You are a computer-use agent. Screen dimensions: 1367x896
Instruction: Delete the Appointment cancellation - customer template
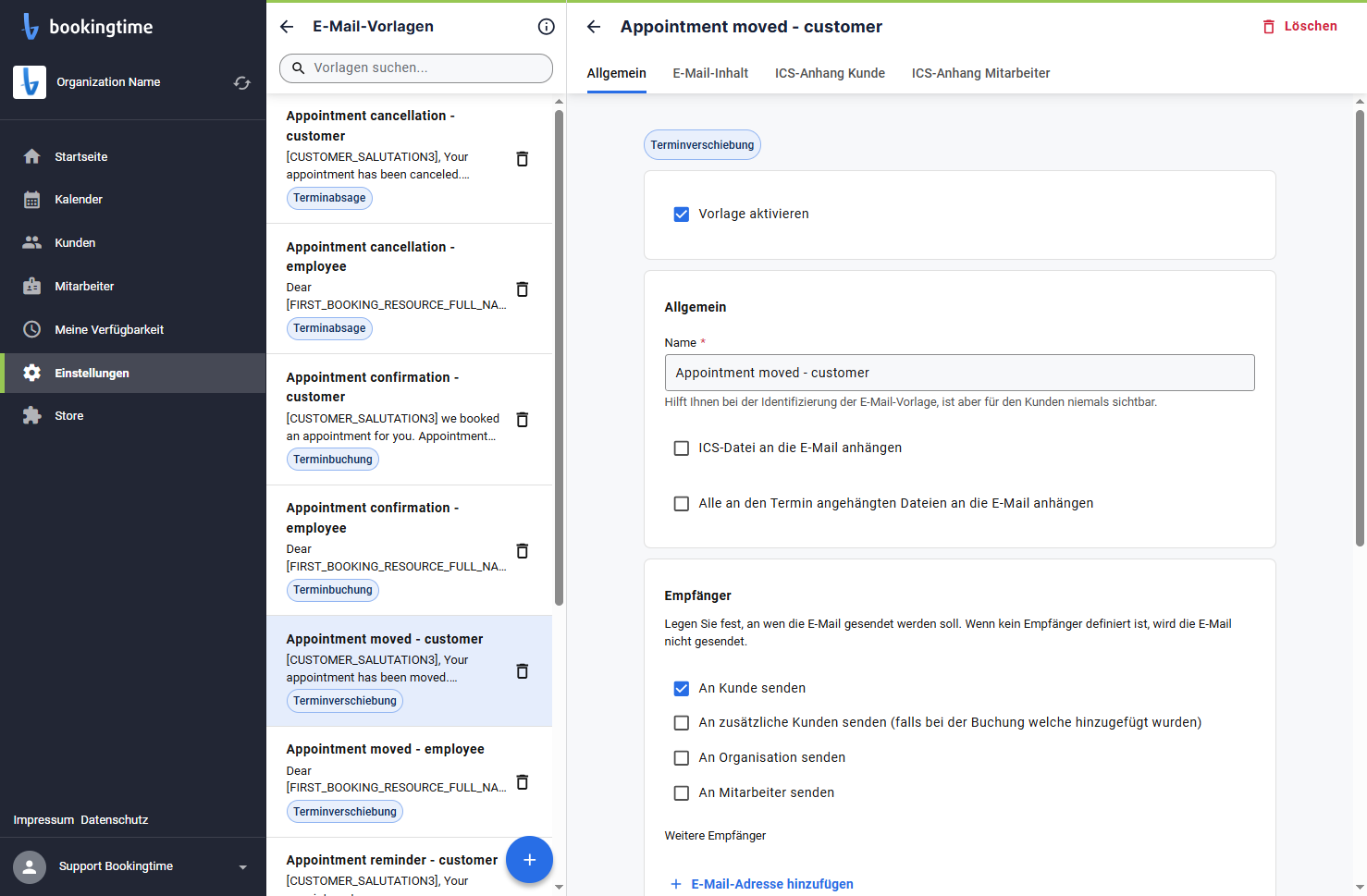pos(523,159)
